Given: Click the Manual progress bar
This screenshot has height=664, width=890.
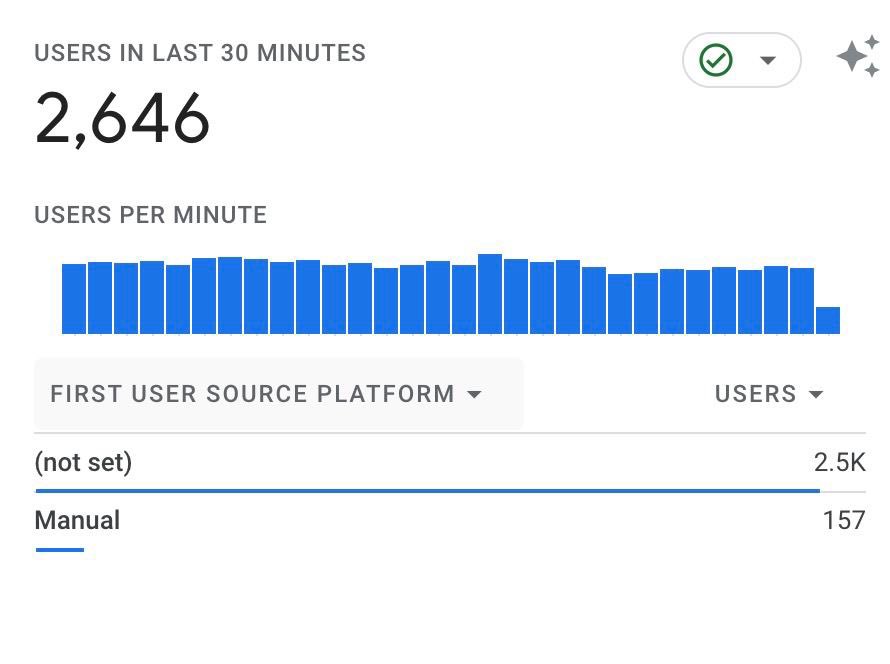Looking at the screenshot, I should click(60, 550).
